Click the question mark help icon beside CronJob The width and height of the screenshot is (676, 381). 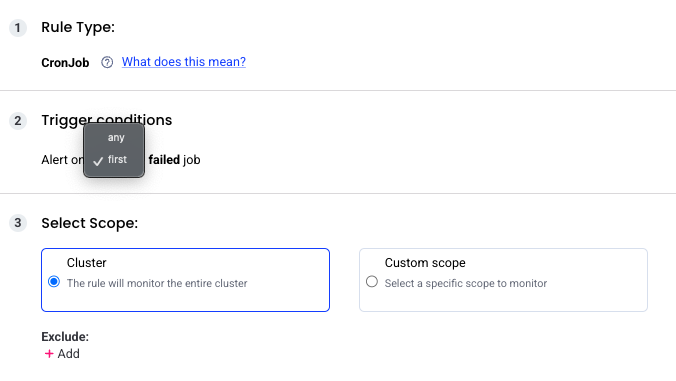pos(107,62)
